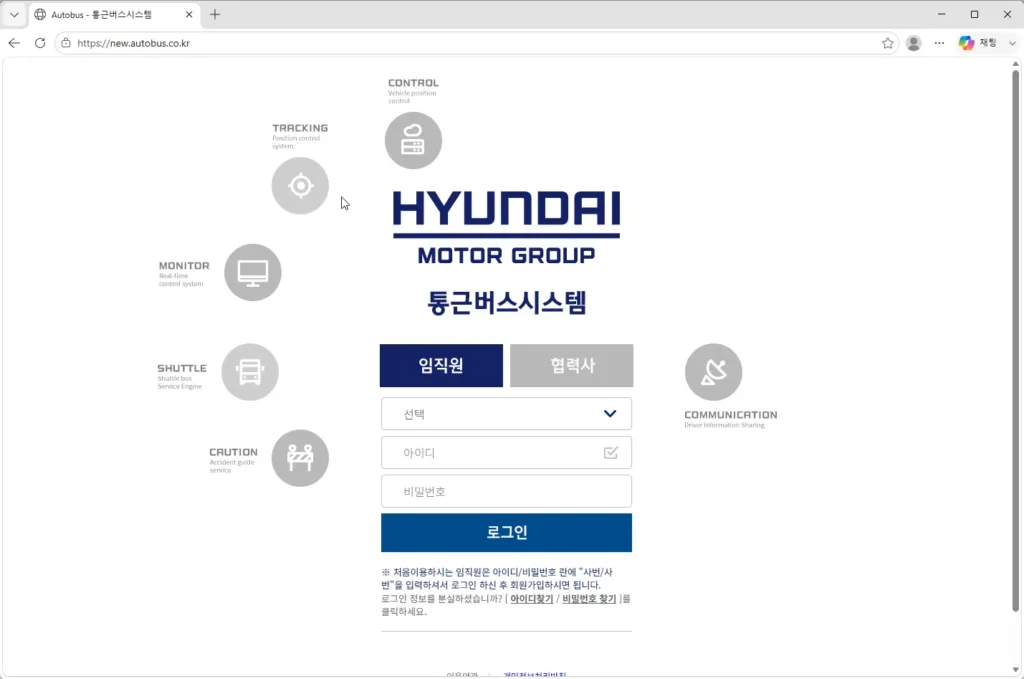This screenshot has height=679, width=1024.
Task: Add page to favorites star
Action: tap(888, 43)
